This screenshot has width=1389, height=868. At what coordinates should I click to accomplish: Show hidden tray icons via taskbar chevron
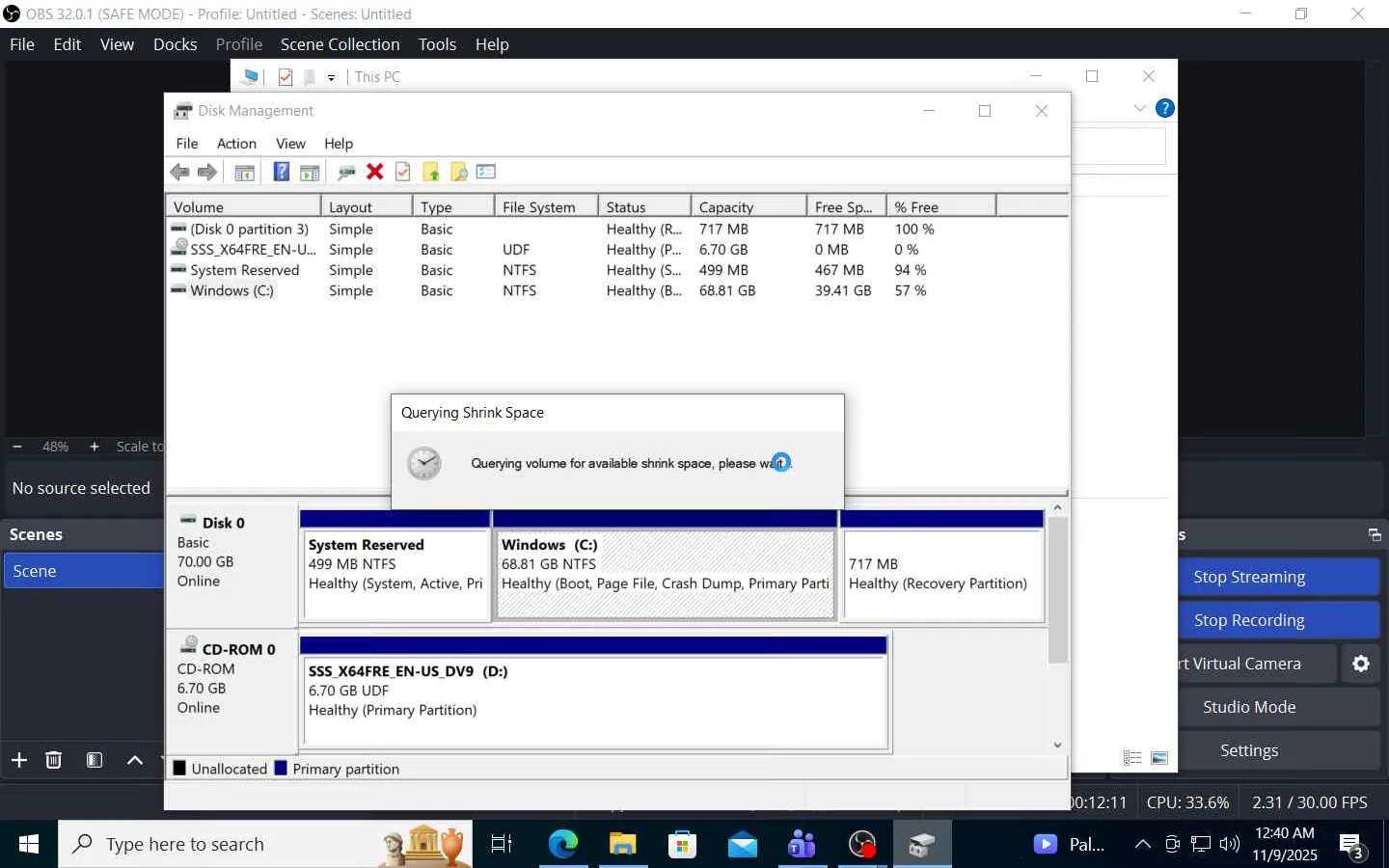pyautogui.click(x=1143, y=845)
